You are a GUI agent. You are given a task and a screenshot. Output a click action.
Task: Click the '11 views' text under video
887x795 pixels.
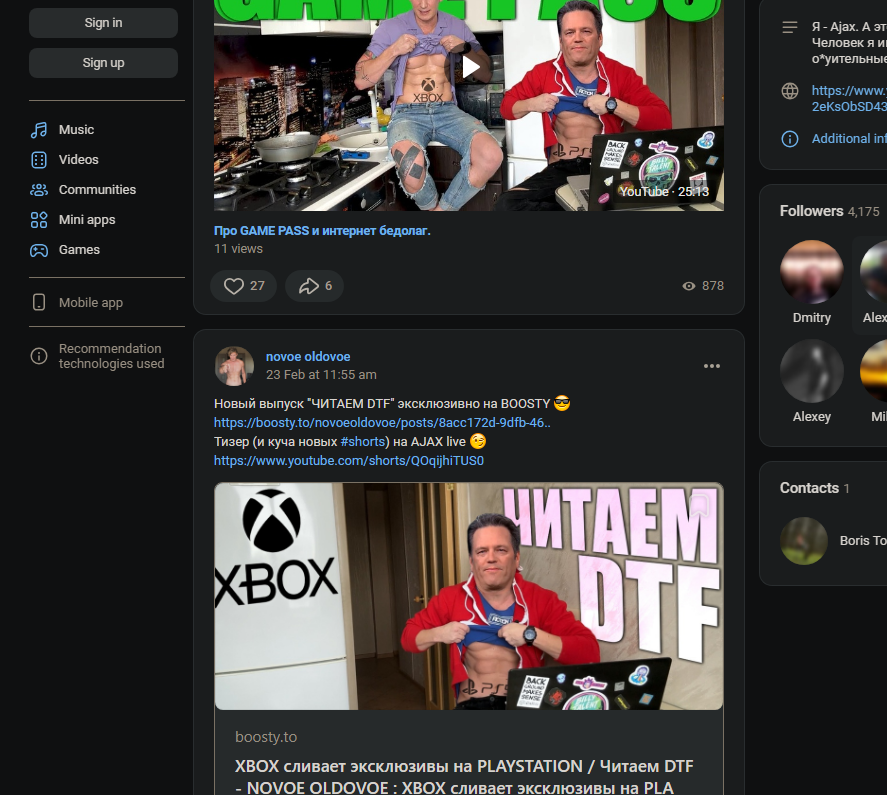coord(238,249)
